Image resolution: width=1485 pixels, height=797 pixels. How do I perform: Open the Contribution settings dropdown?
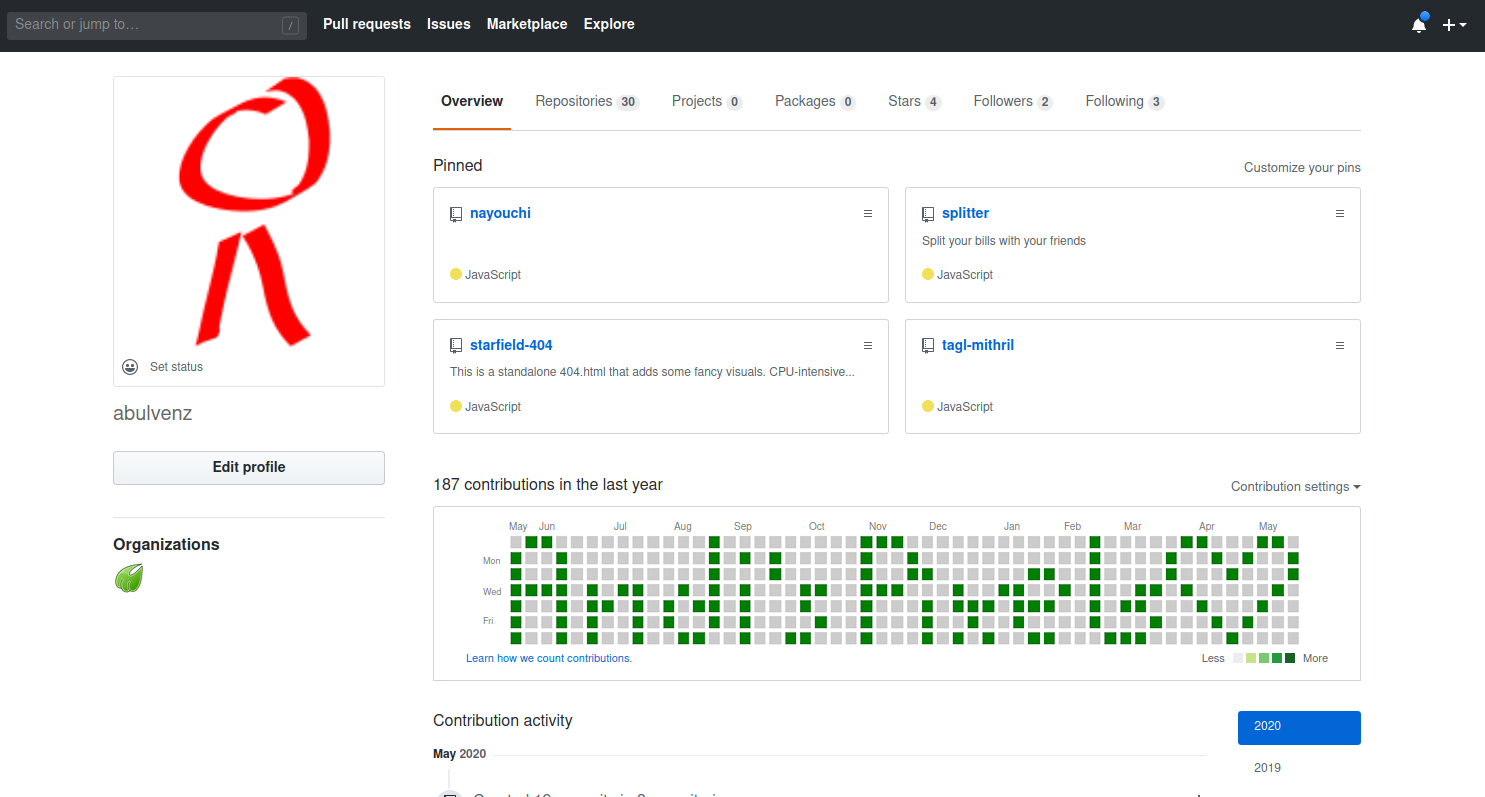(1295, 486)
